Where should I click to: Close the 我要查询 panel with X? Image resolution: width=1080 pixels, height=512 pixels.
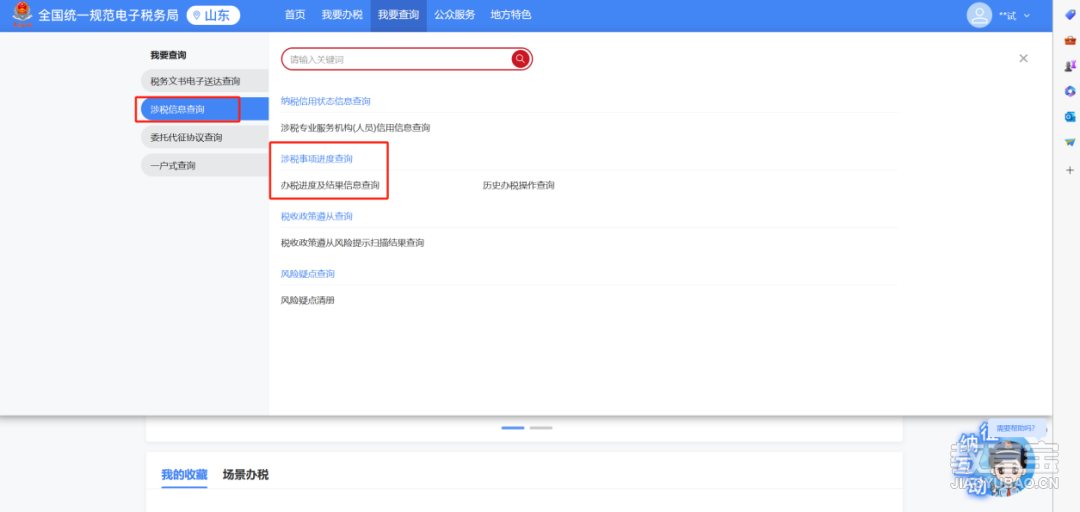tap(1024, 59)
